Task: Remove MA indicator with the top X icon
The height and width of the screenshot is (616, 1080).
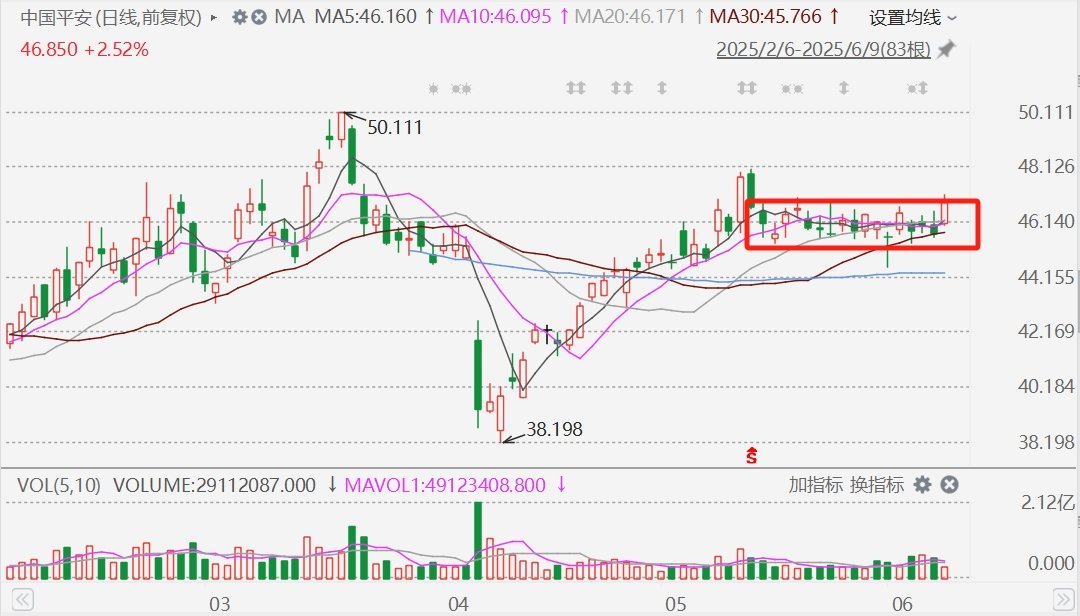Action: click(258, 17)
